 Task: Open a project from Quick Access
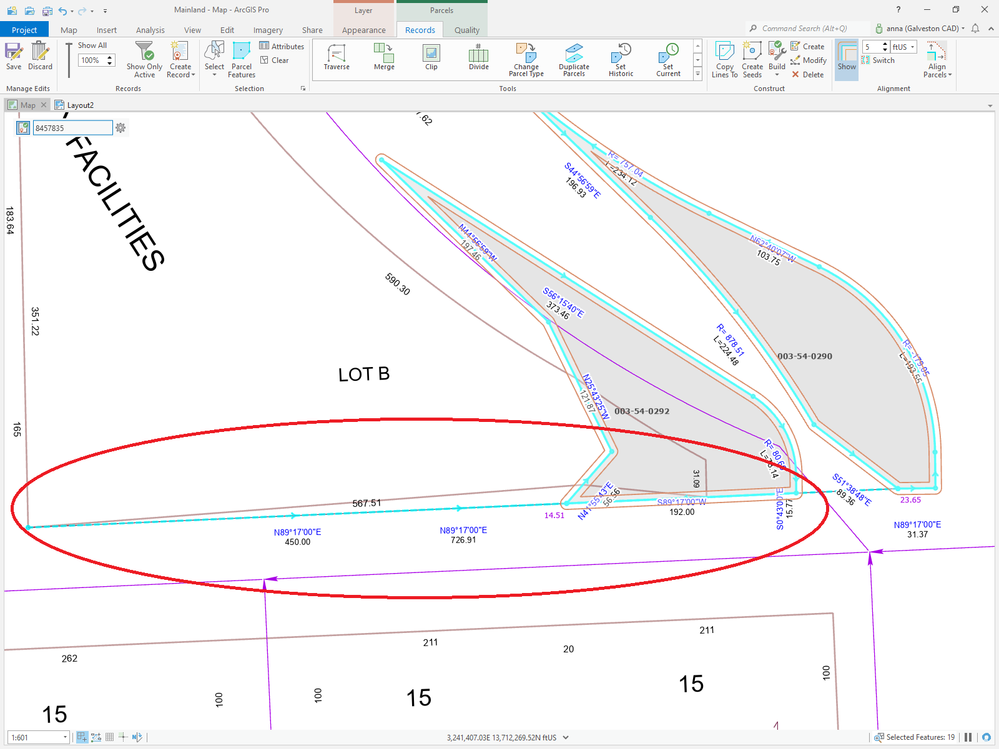29,10
